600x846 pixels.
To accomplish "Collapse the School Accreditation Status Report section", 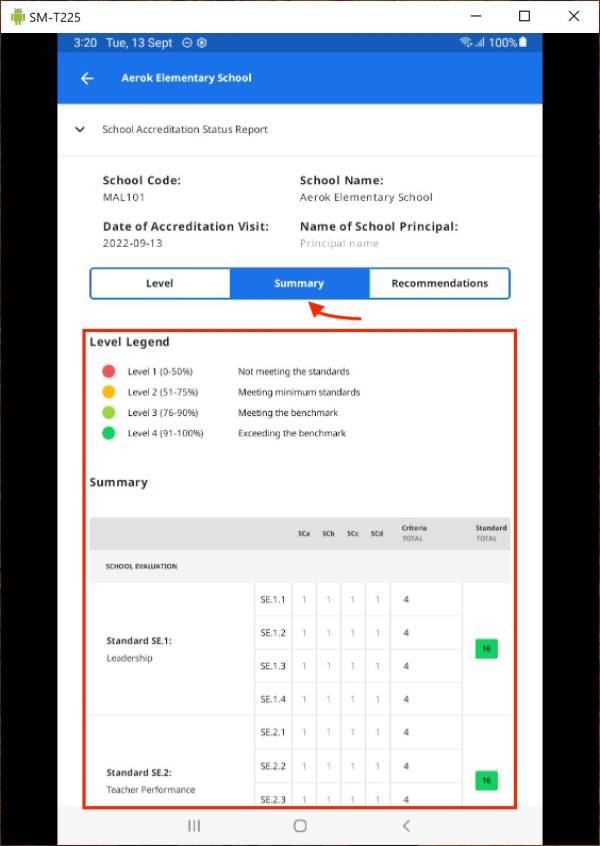I will [80, 129].
